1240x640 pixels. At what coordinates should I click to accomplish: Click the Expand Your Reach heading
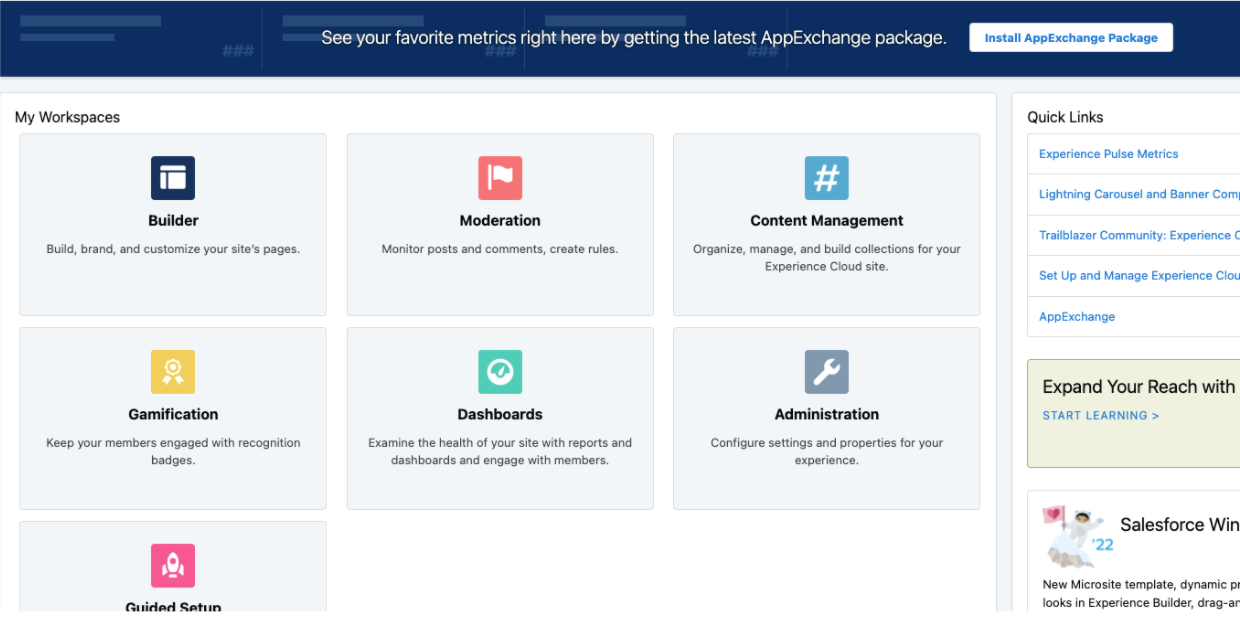coord(1140,387)
